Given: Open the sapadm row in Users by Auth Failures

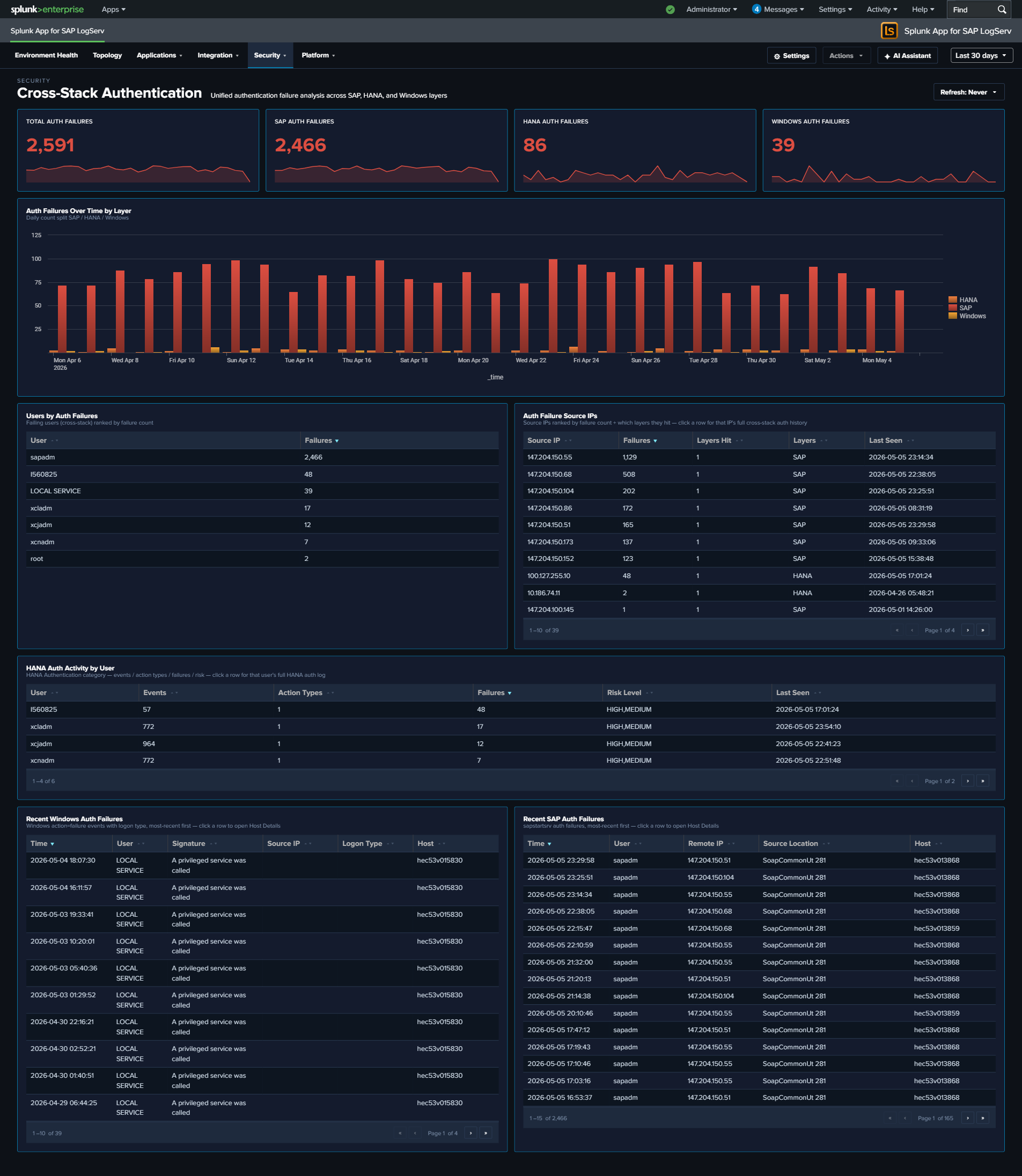Looking at the screenshot, I should pos(262,457).
